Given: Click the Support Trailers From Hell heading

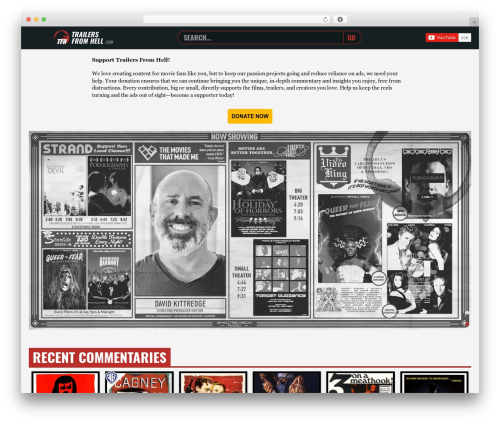Looking at the screenshot, I should (x=131, y=60).
